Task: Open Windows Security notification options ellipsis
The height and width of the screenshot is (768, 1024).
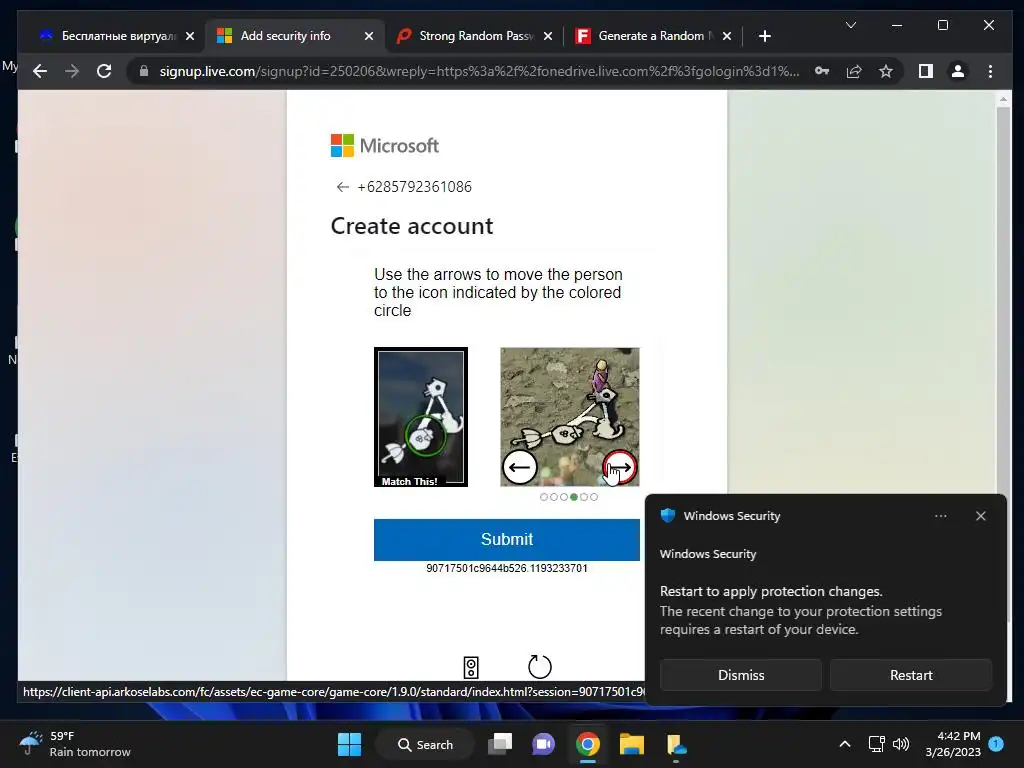Action: coord(940,516)
